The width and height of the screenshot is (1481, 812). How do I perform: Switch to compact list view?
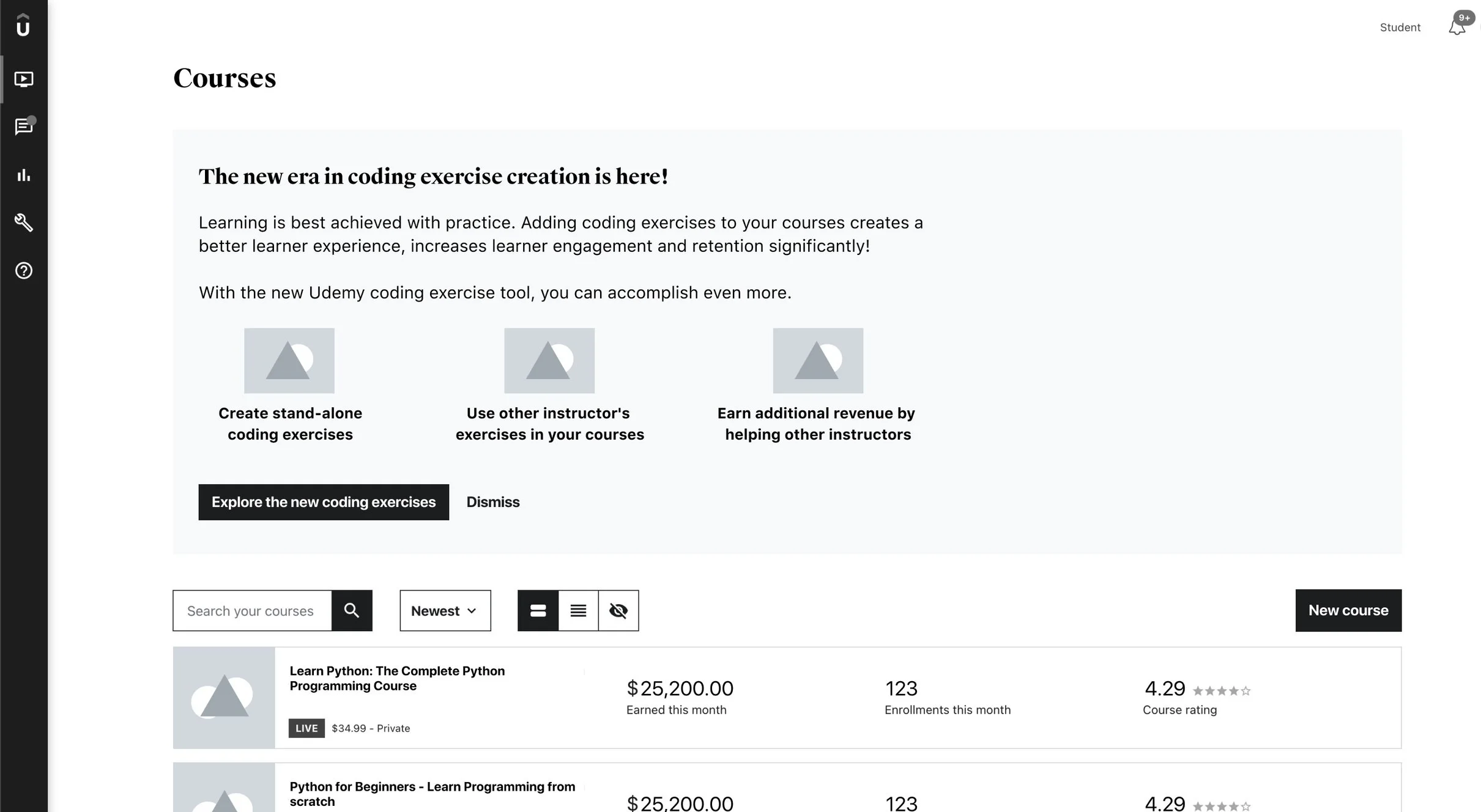pos(578,610)
